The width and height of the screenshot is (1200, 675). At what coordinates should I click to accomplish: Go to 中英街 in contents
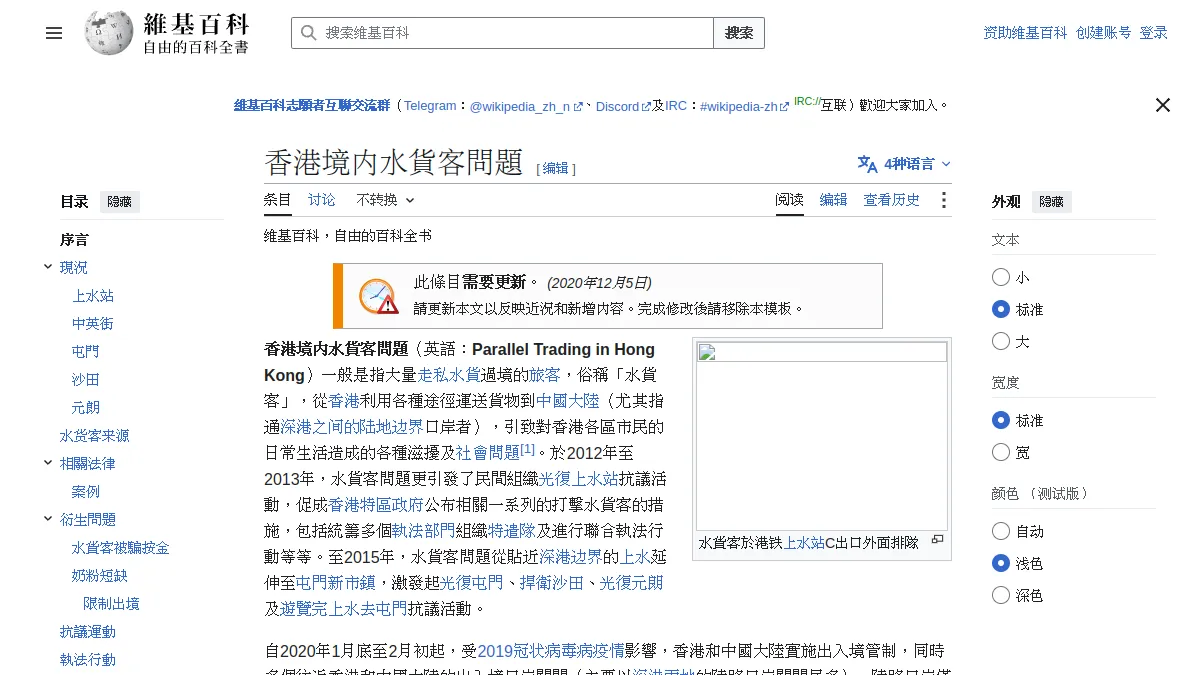tap(93, 324)
